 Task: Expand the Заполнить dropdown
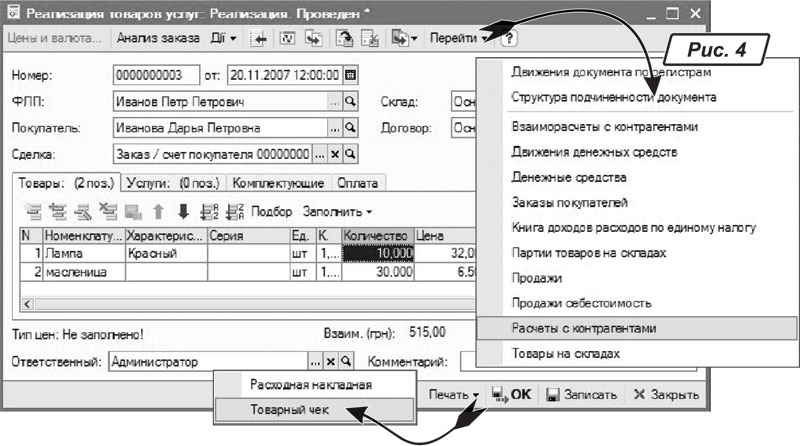click(337, 212)
